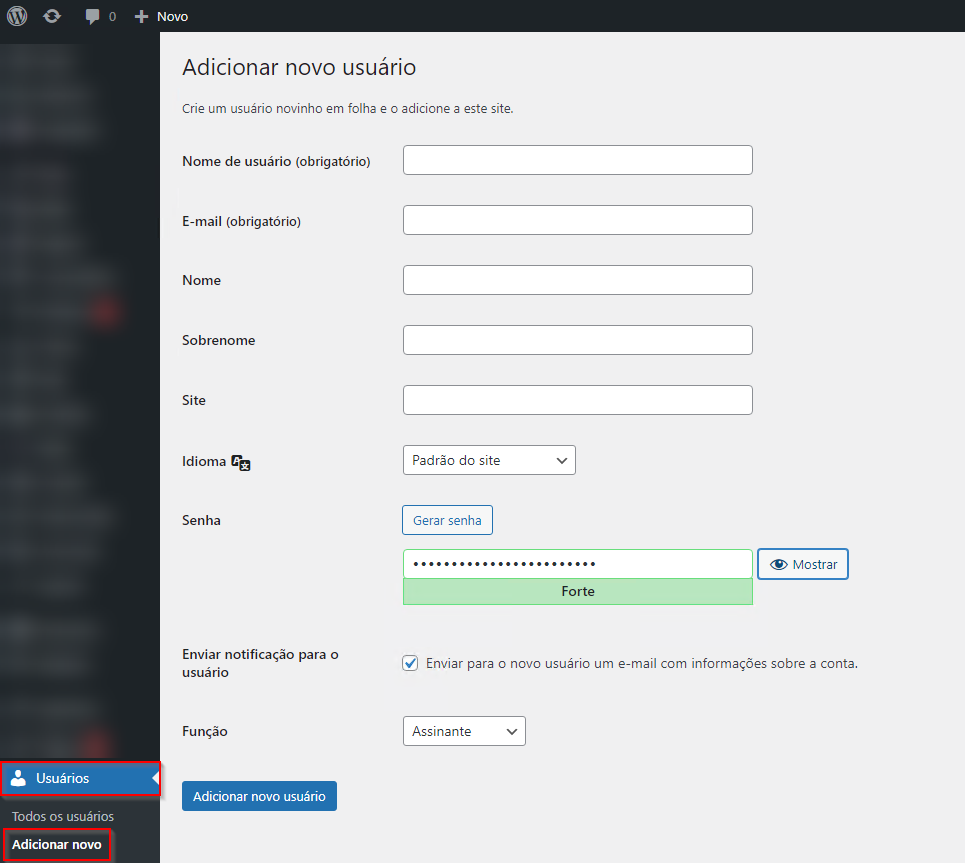
Task: Click the Gerar senha button
Action: point(447,520)
